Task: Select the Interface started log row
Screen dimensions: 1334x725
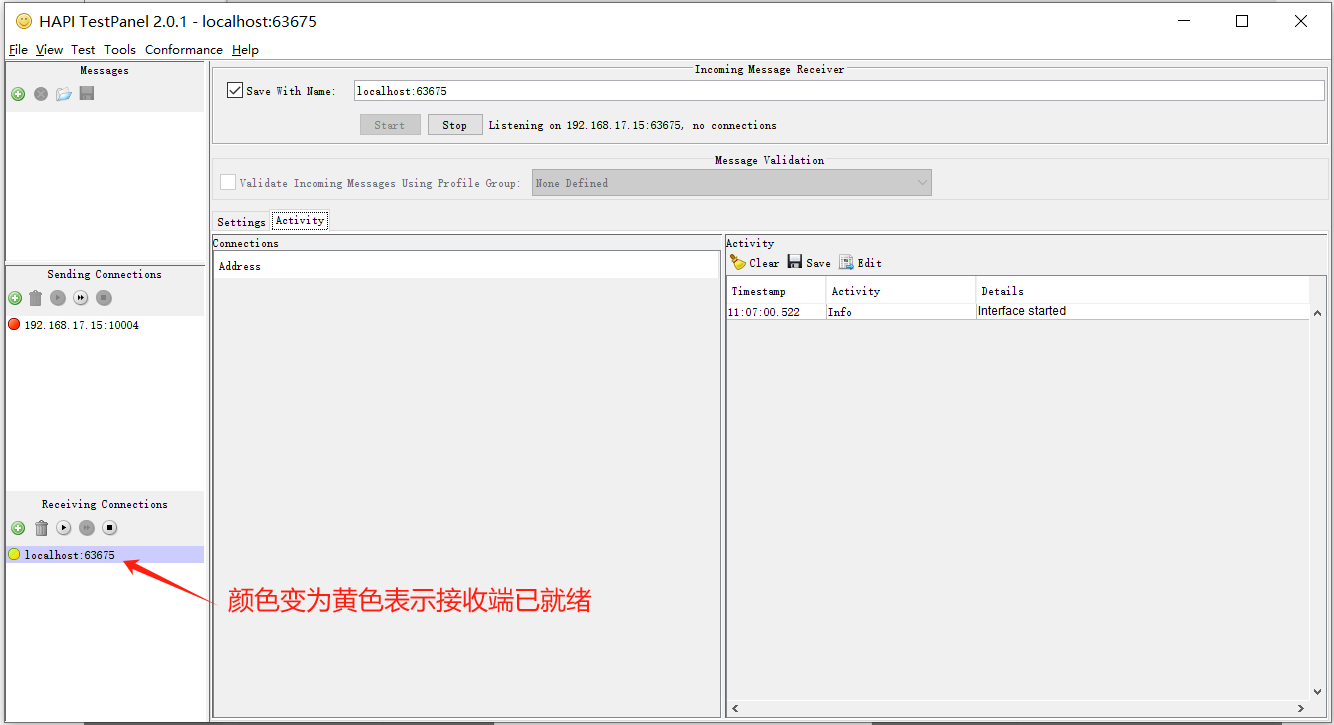Action: (1018, 312)
